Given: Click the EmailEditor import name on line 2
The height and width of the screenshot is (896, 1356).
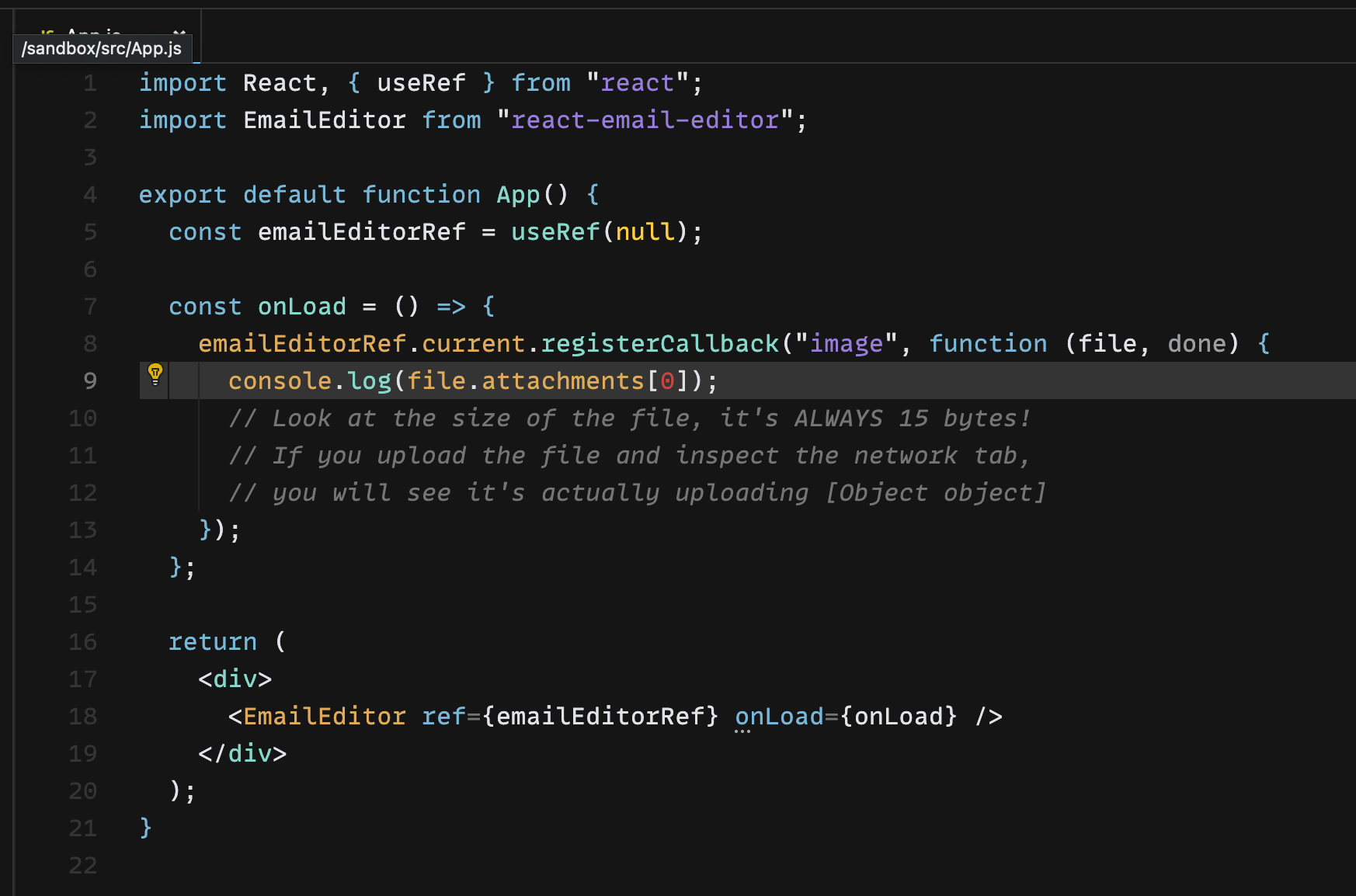Looking at the screenshot, I should point(325,120).
